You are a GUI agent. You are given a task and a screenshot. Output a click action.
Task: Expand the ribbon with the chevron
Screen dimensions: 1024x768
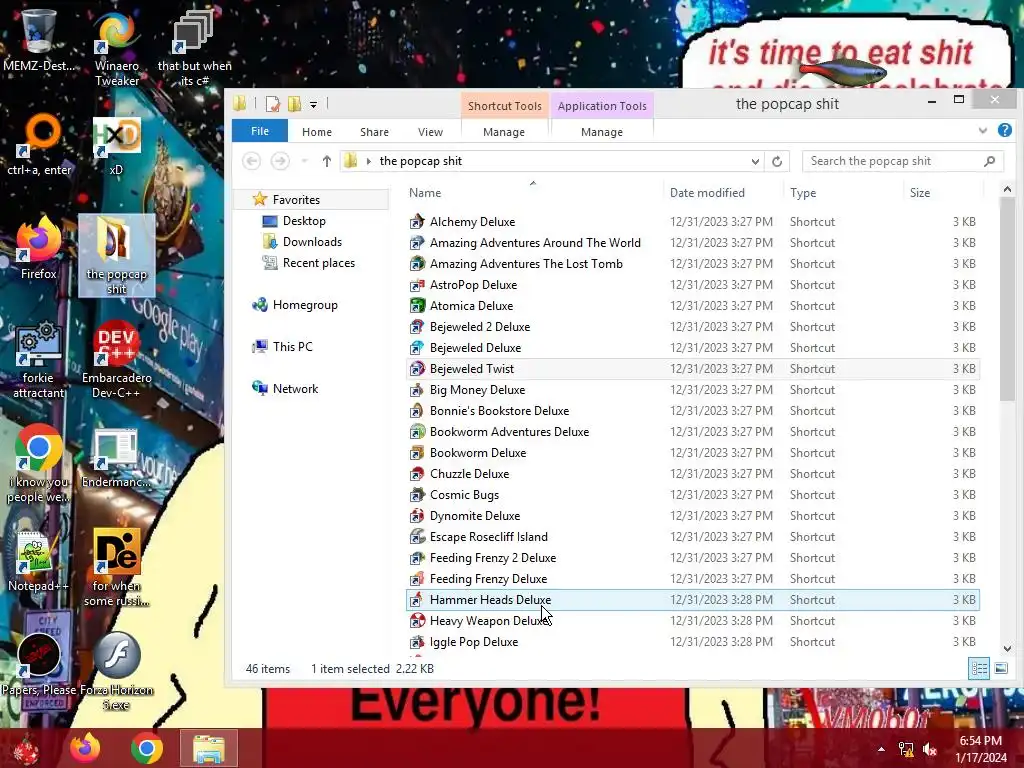[x=983, y=131]
